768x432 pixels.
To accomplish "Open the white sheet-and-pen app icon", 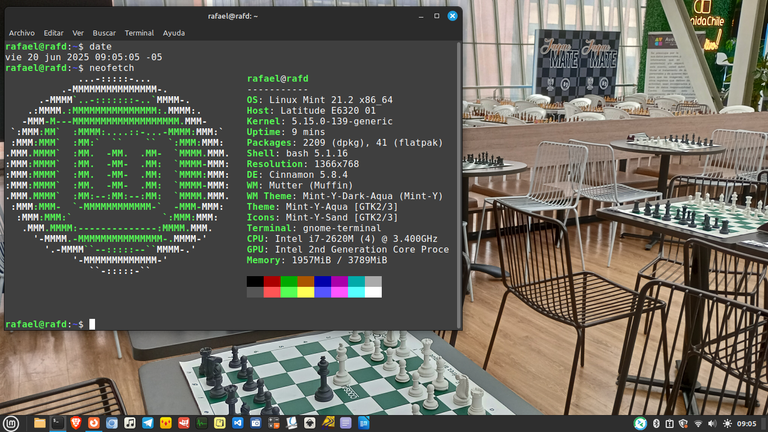I will coord(291,423).
